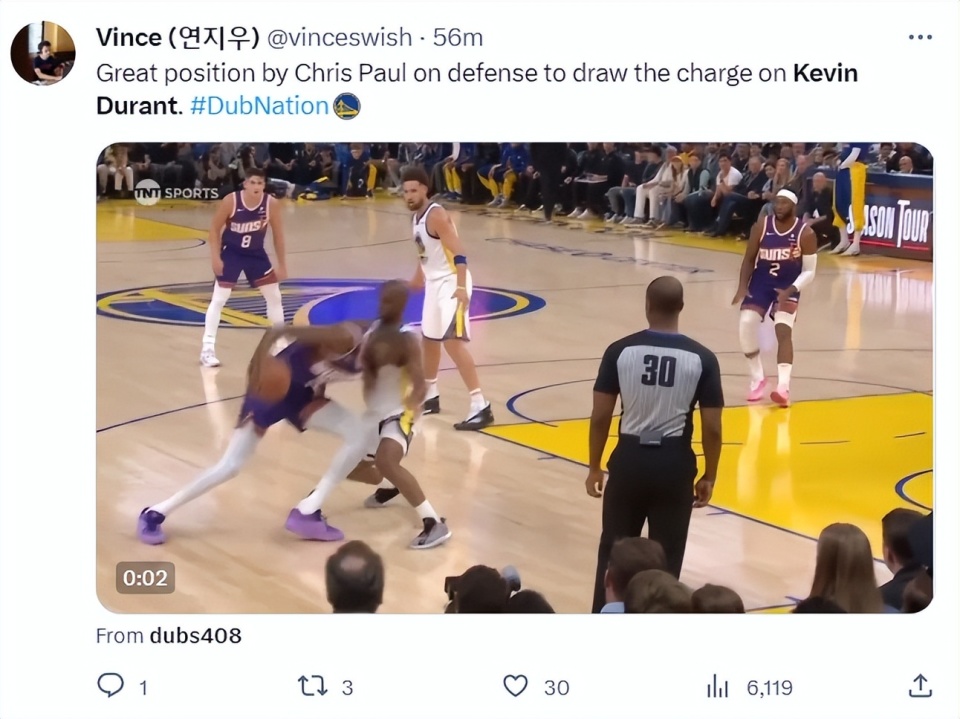Tap the share upload icon
Image resolution: width=960 pixels, height=719 pixels.
point(920,685)
